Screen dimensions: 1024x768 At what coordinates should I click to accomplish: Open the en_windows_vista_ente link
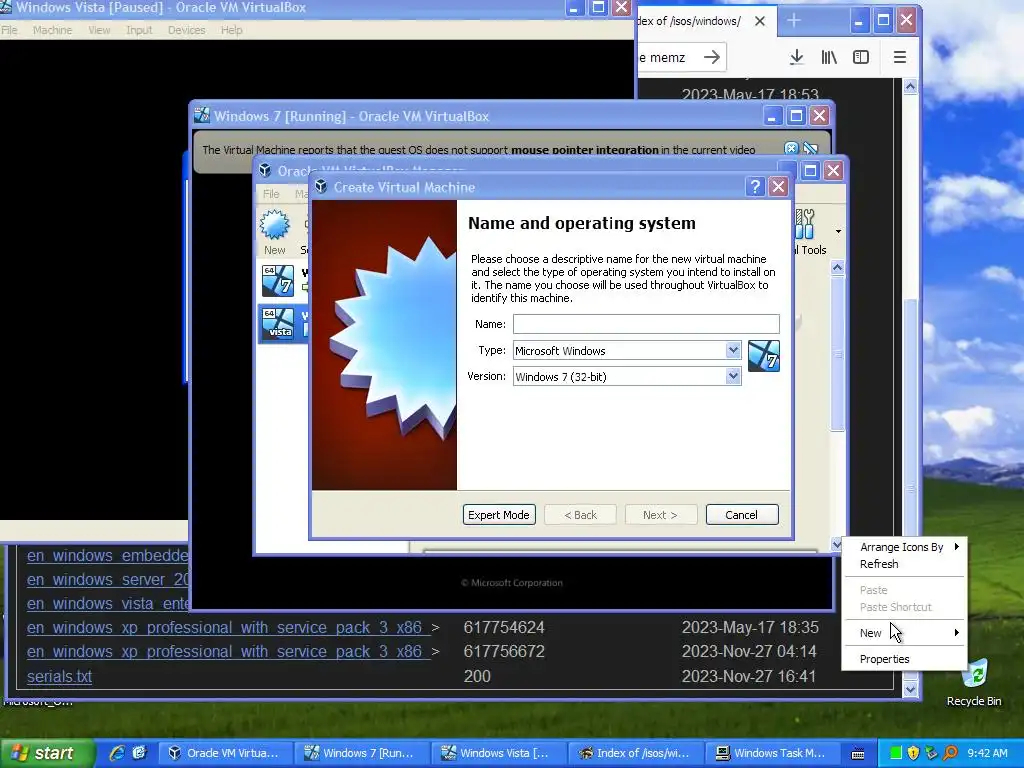coord(108,603)
